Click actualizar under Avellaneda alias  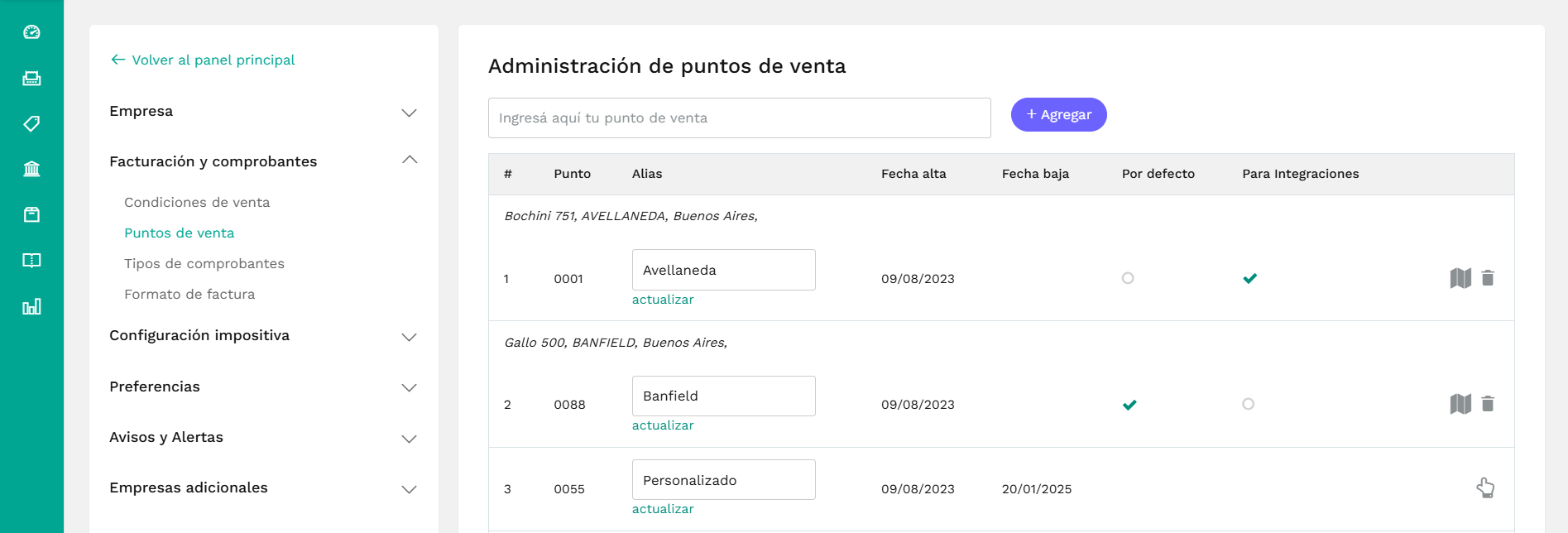pos(663,300)
